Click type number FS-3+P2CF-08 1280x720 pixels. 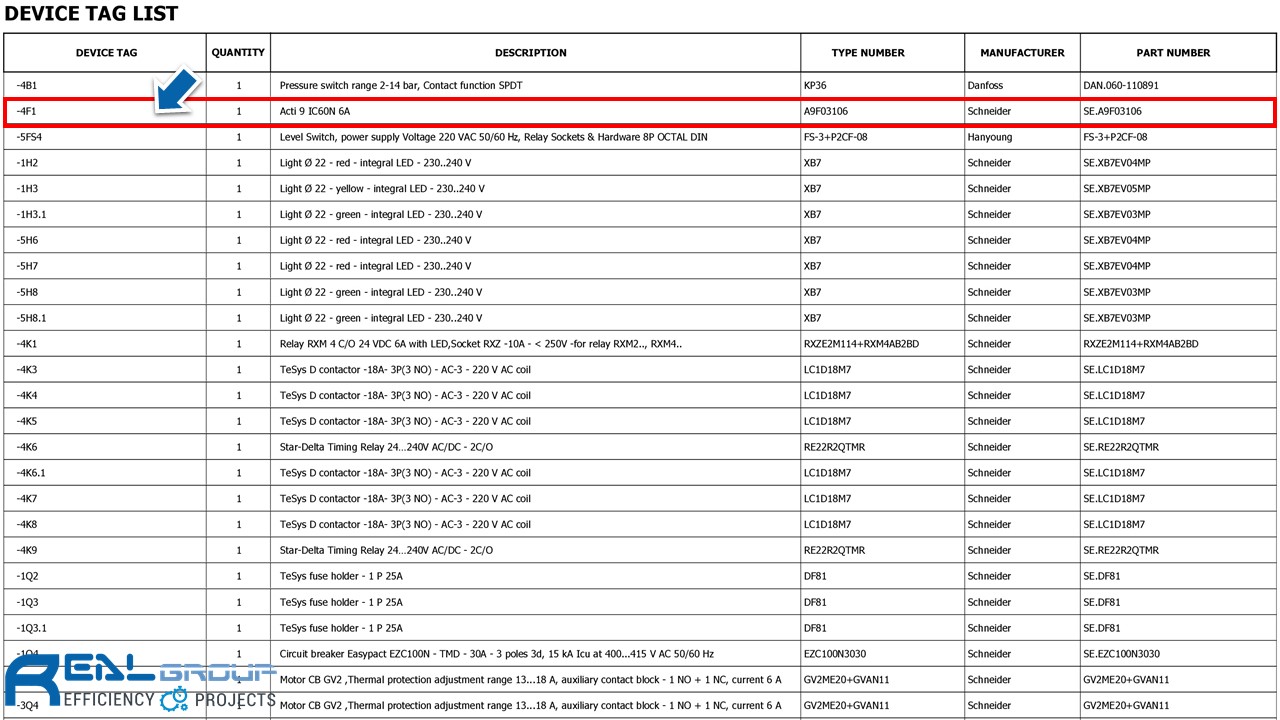(836, 137)
